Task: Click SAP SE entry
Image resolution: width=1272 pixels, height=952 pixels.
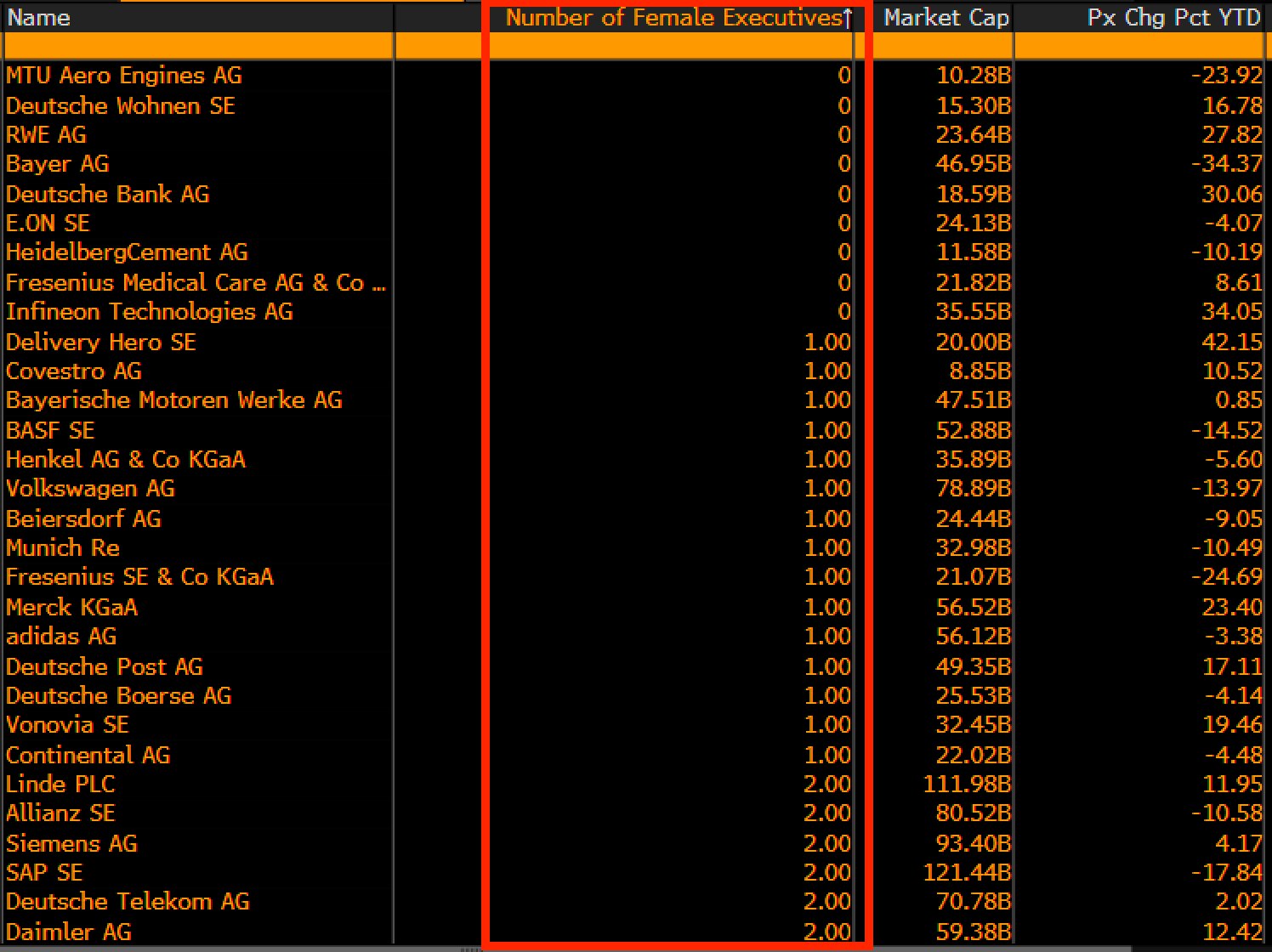Action: click(44, 873)
